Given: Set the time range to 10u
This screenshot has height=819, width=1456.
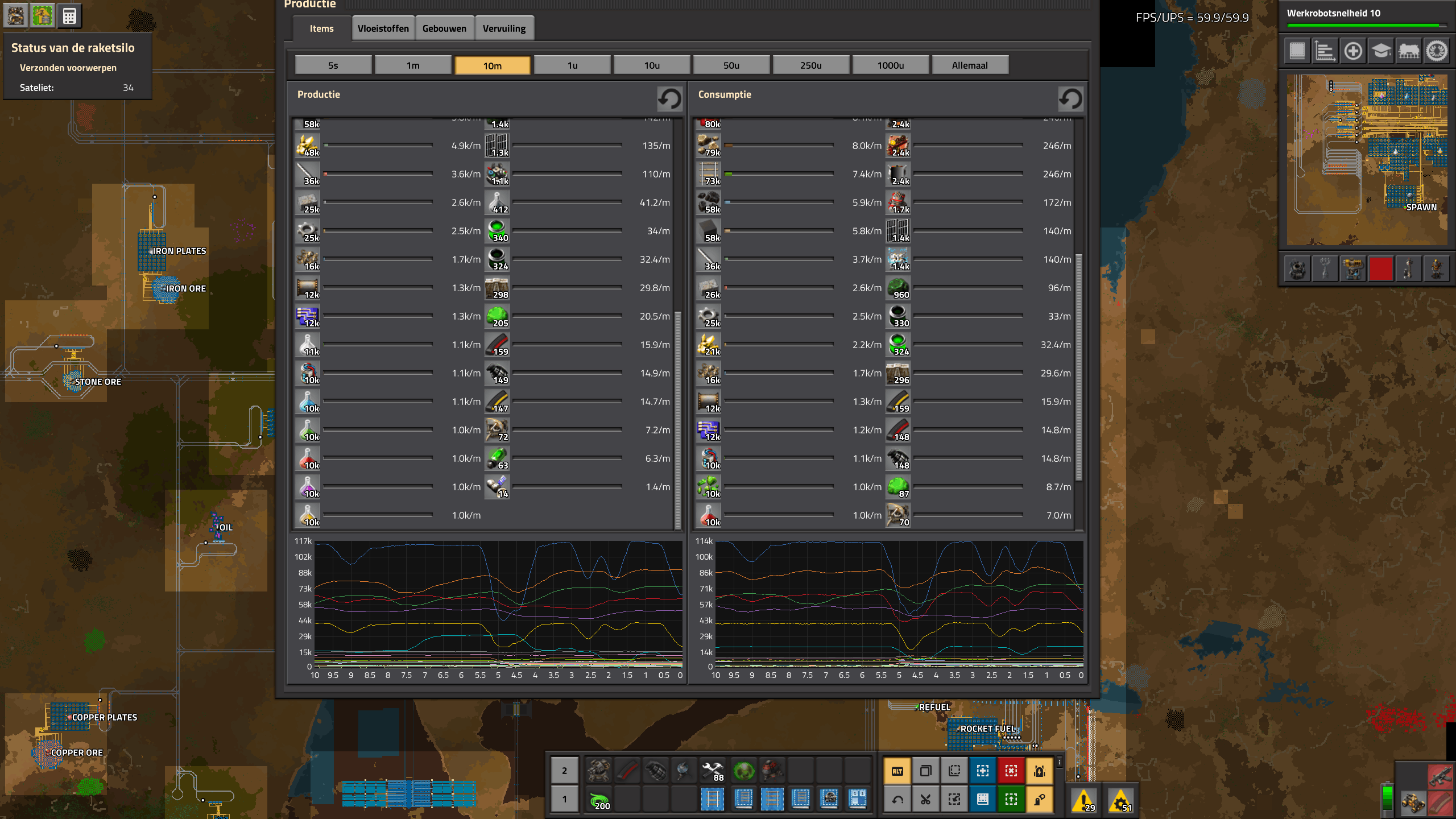Looking at the screenshot, I should 652,65.
